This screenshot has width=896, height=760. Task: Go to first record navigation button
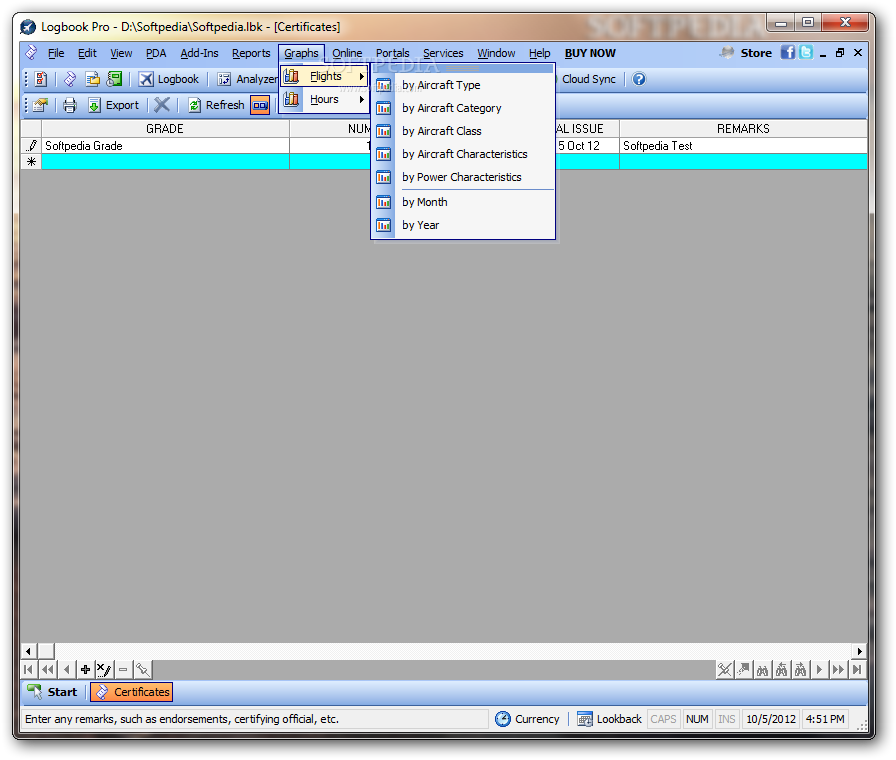tap(29, 669)
